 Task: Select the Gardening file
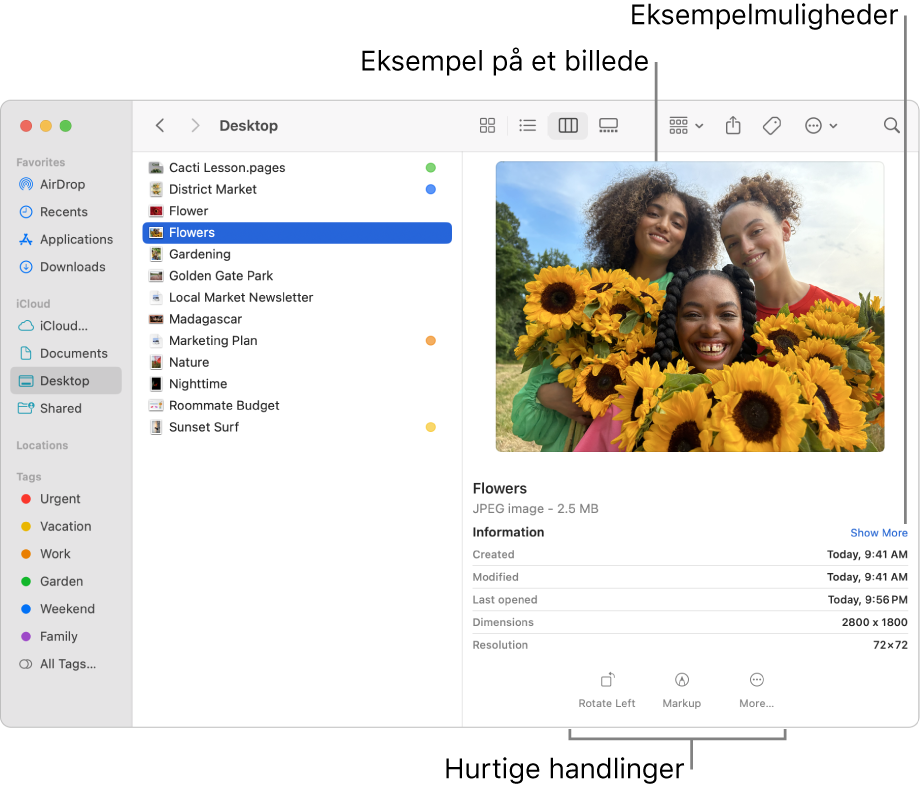(x=297, y=254)
